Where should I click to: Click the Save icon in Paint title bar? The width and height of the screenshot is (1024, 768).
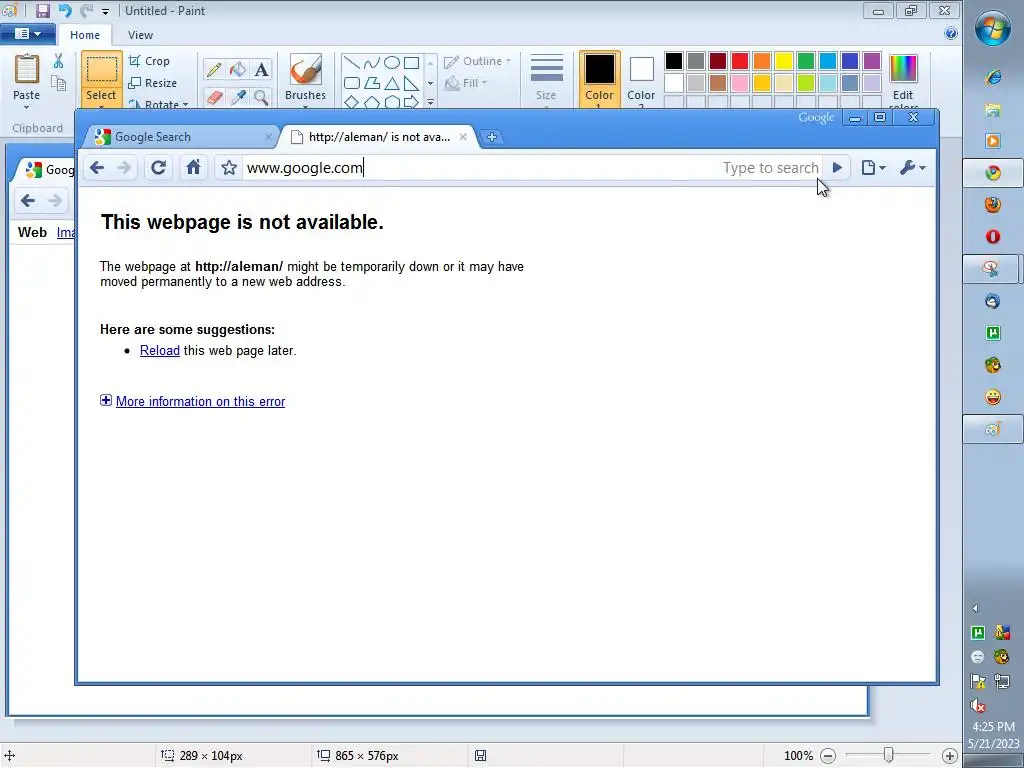pos(42,10)
